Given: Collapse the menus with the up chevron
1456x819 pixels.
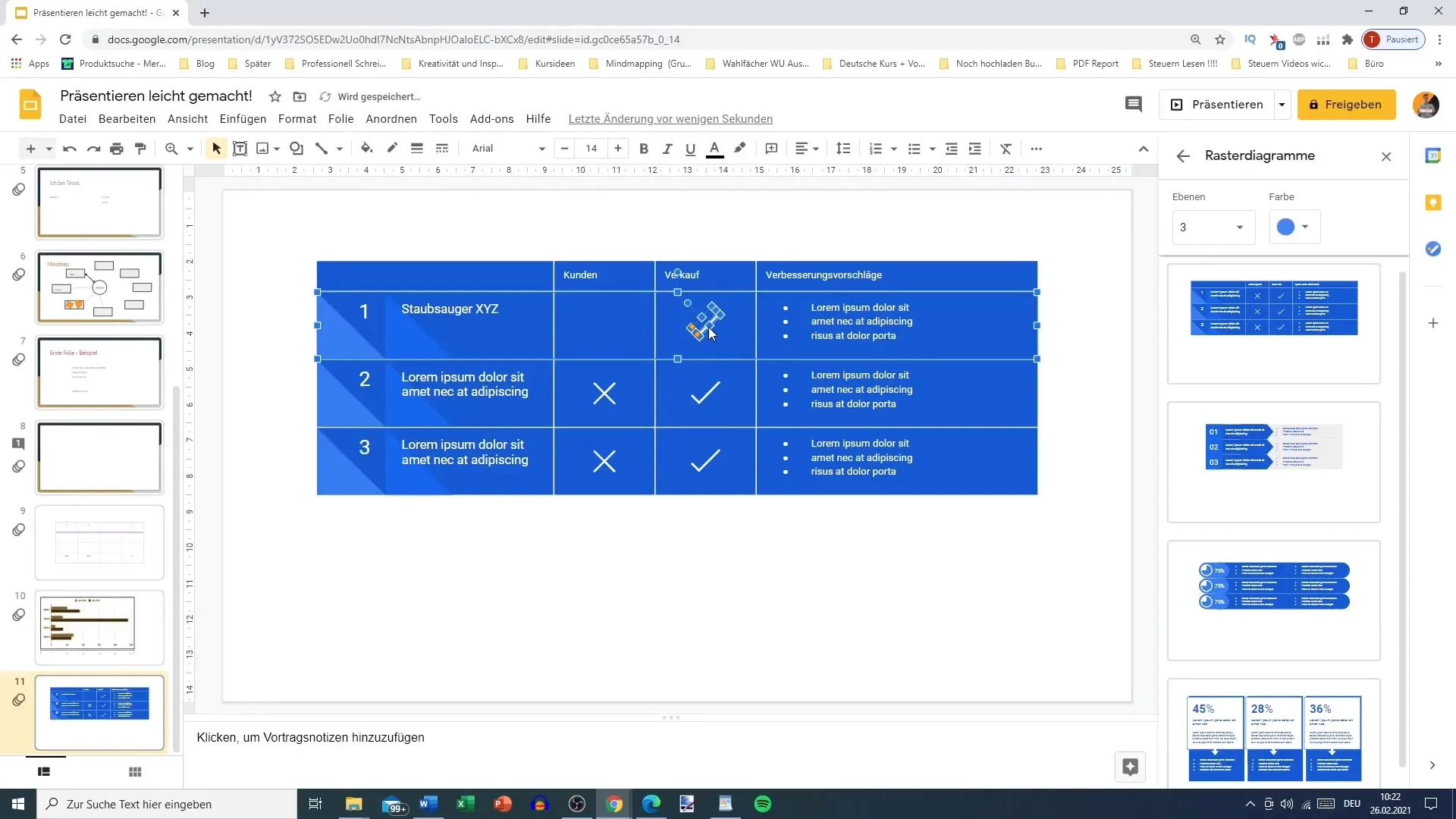Looking at the screenshot, I should 1144,149.
